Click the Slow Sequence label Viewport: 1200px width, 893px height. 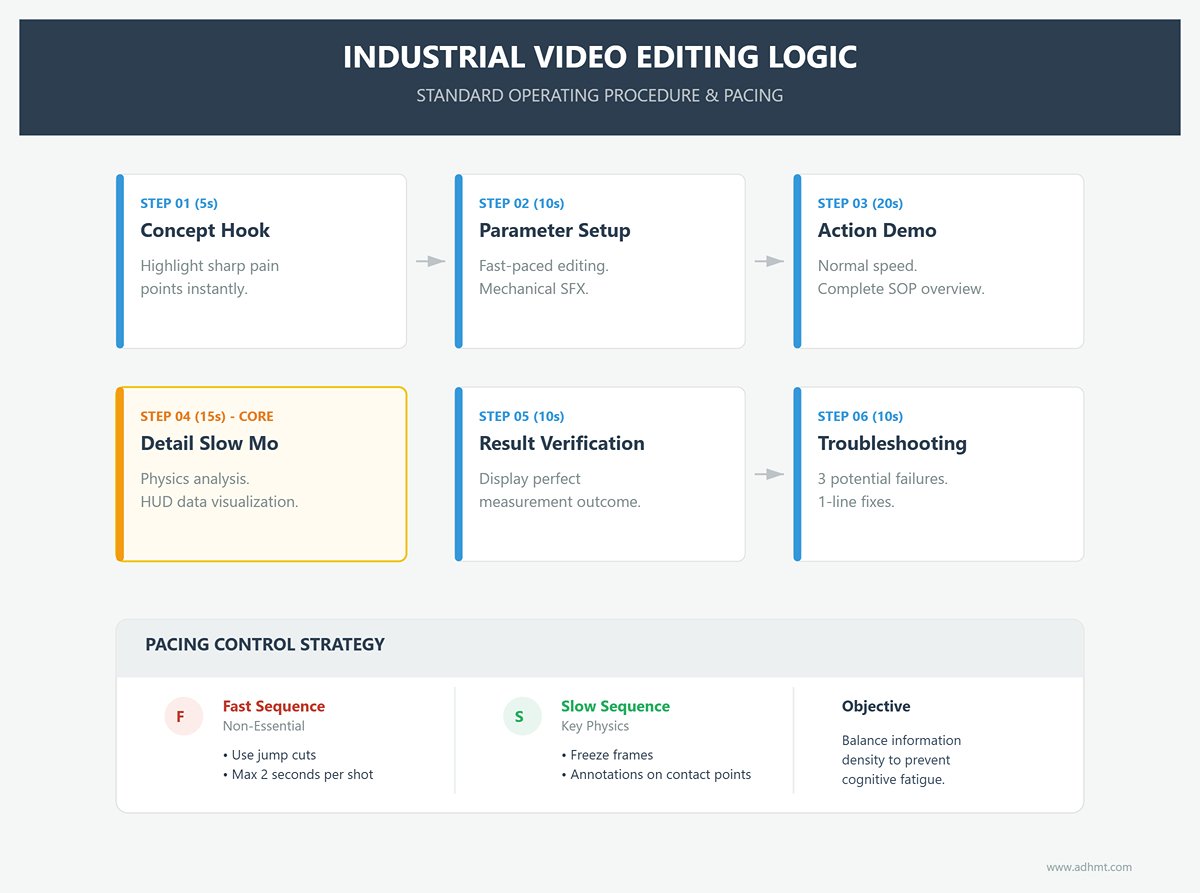click(x=615, y=706)
